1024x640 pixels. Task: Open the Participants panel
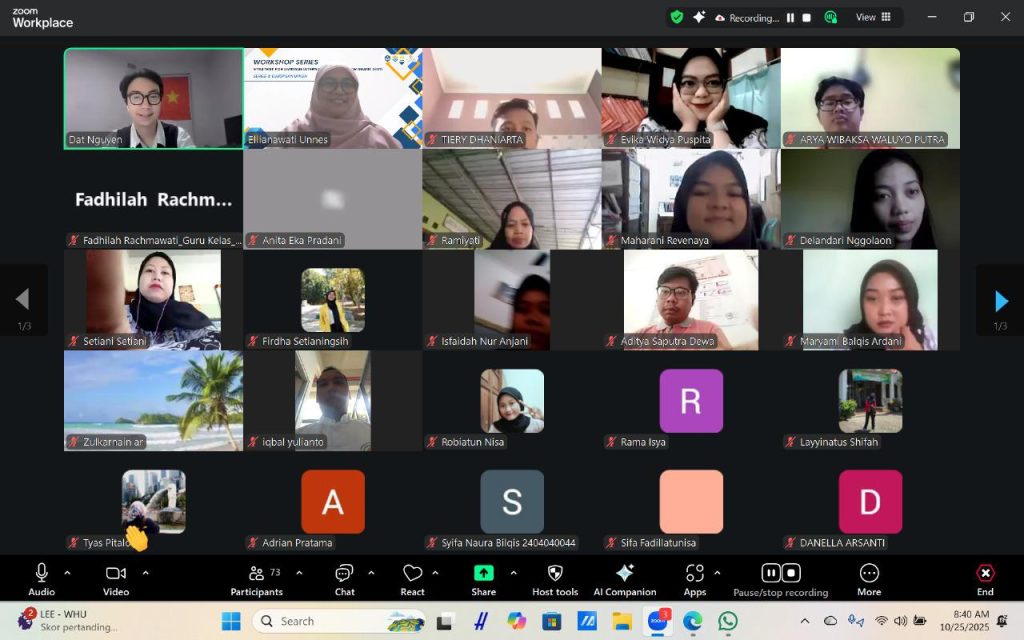point(257,574)
